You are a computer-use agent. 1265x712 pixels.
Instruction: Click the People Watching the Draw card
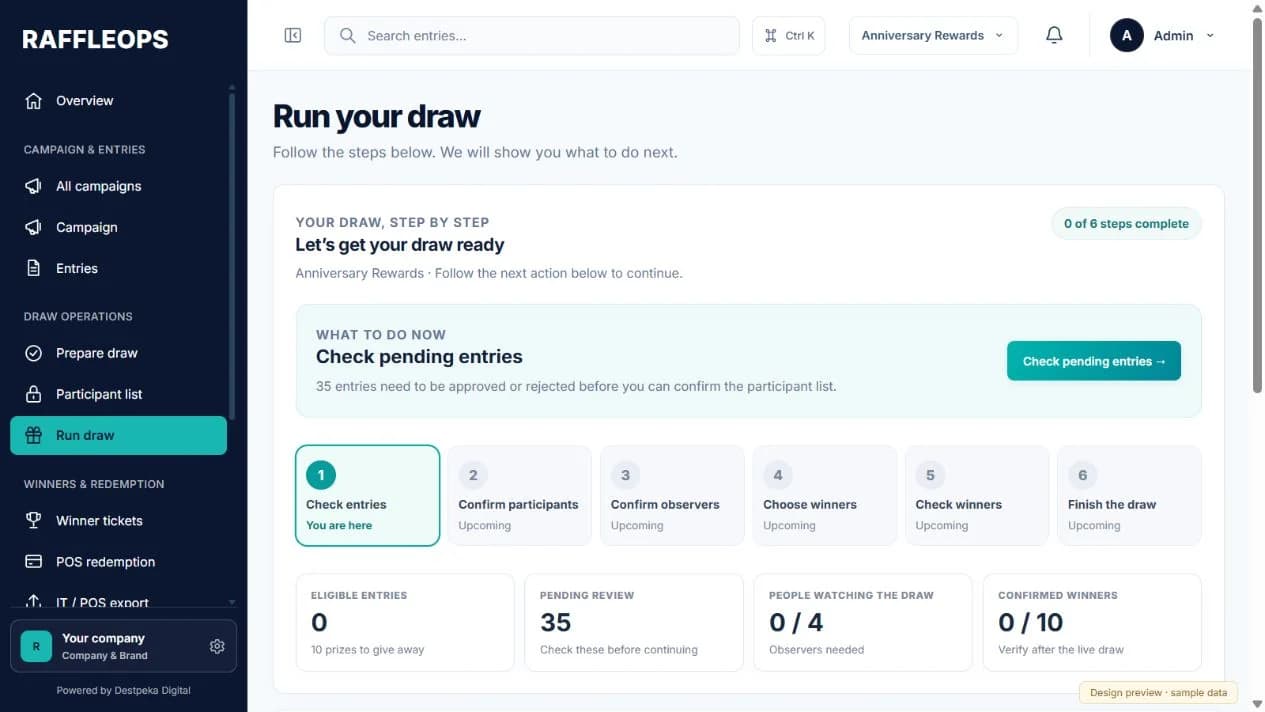click(x=863, y=622)
